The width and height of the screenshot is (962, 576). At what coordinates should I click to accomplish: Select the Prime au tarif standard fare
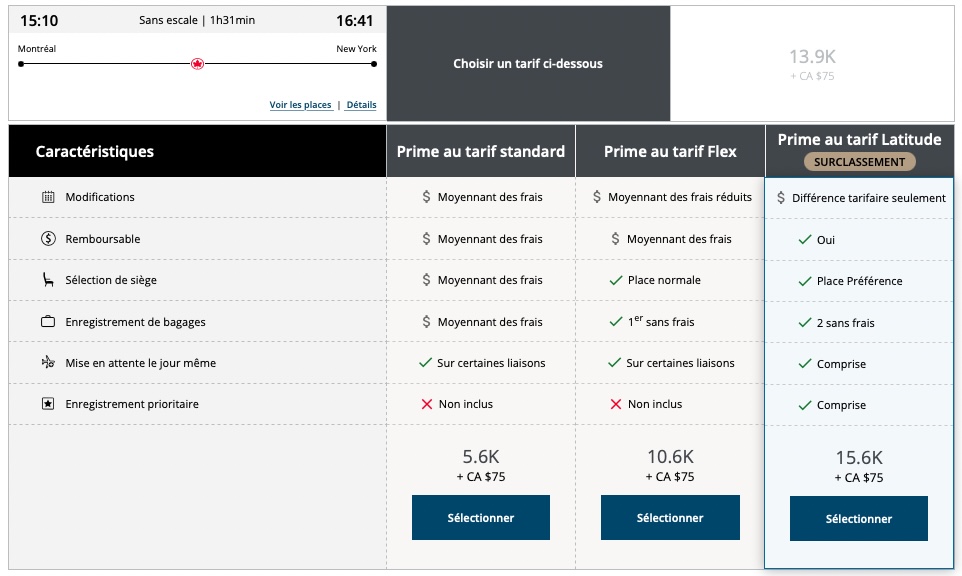pyautogui.click(x=480, y=517)
